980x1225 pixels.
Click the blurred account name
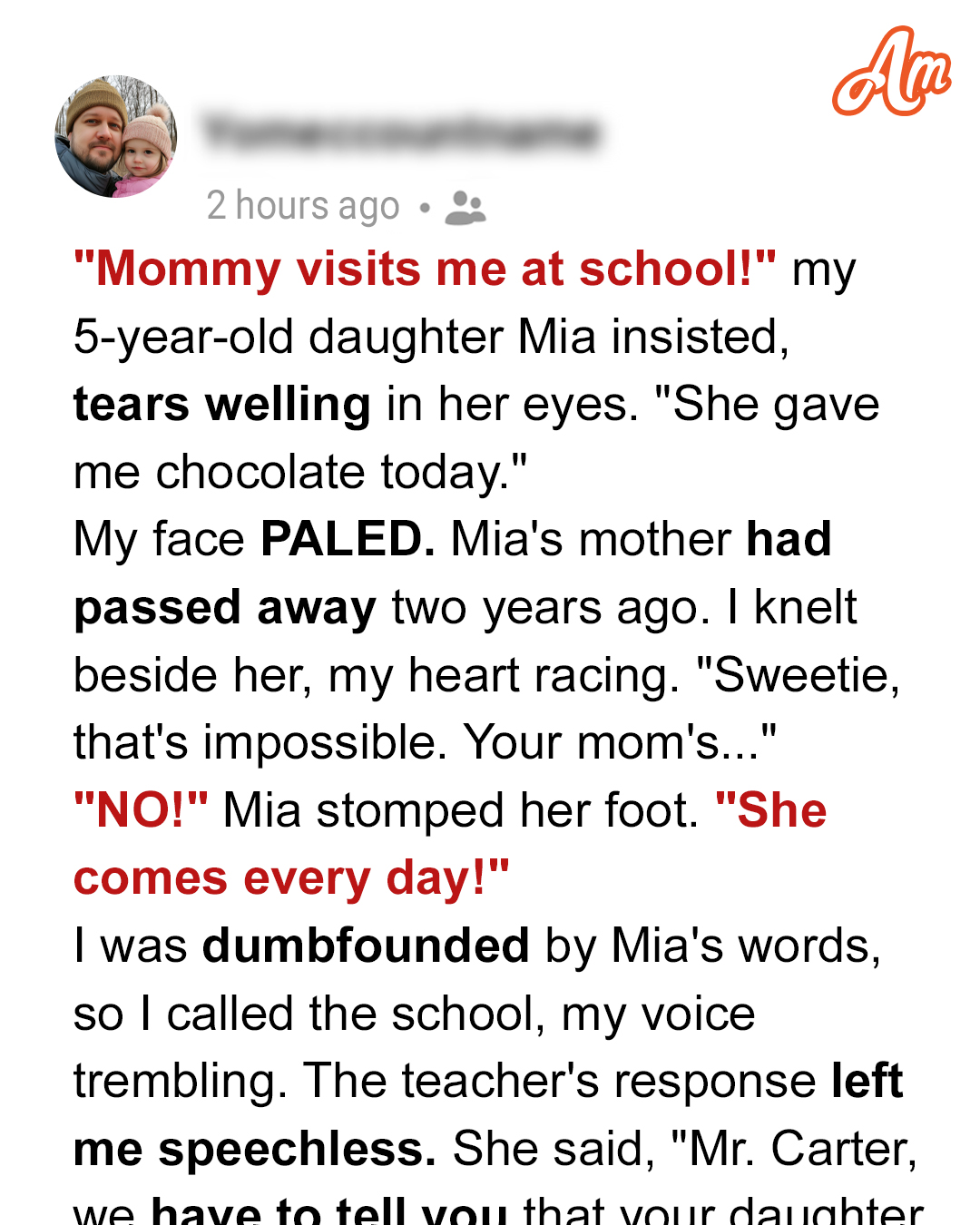[400, 132]
